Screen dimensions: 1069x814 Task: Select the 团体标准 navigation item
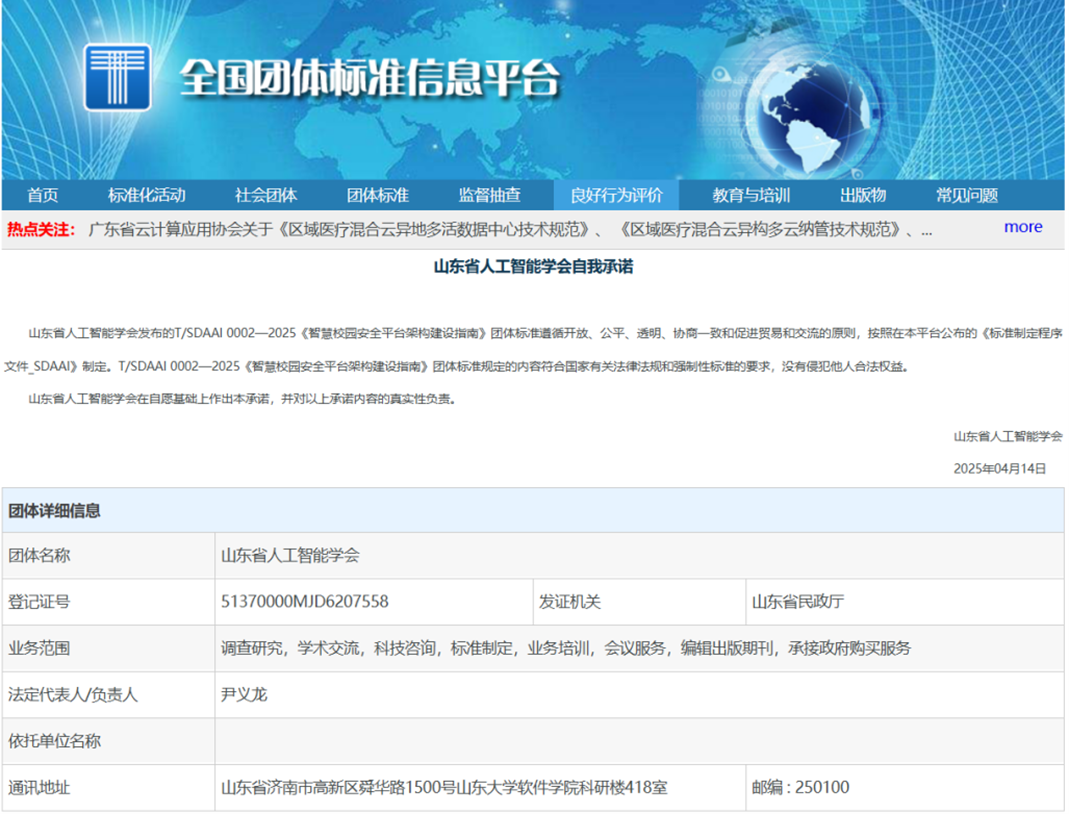pyautogui.click(x=378, y=196)
